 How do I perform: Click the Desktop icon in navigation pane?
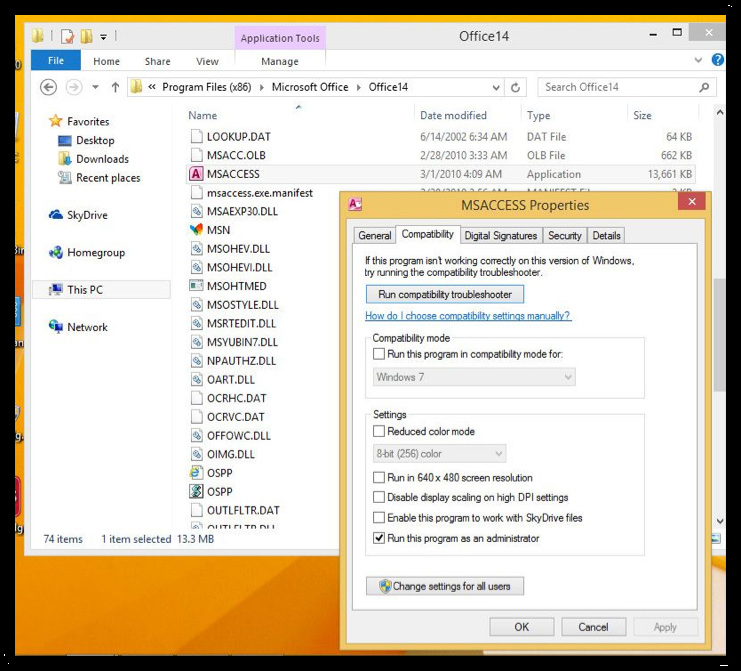click(64, 141)
